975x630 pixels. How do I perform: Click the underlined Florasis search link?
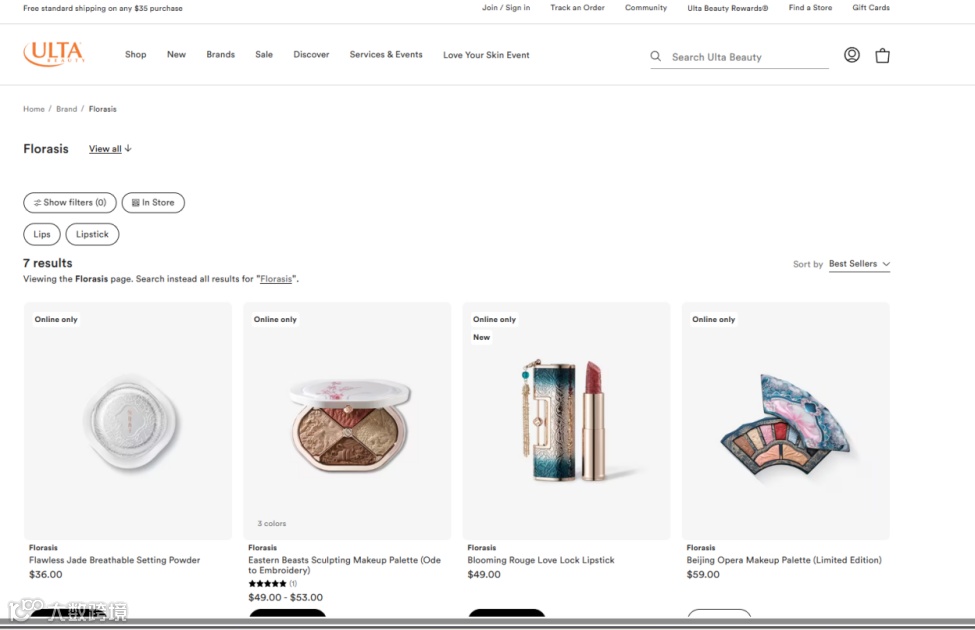pos(275,279)
